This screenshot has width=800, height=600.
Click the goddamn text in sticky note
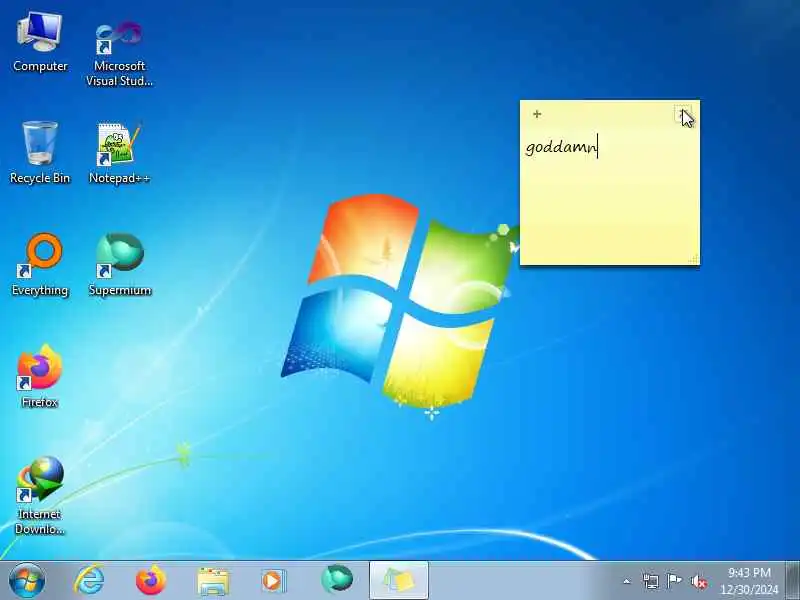tap(560, 148)
